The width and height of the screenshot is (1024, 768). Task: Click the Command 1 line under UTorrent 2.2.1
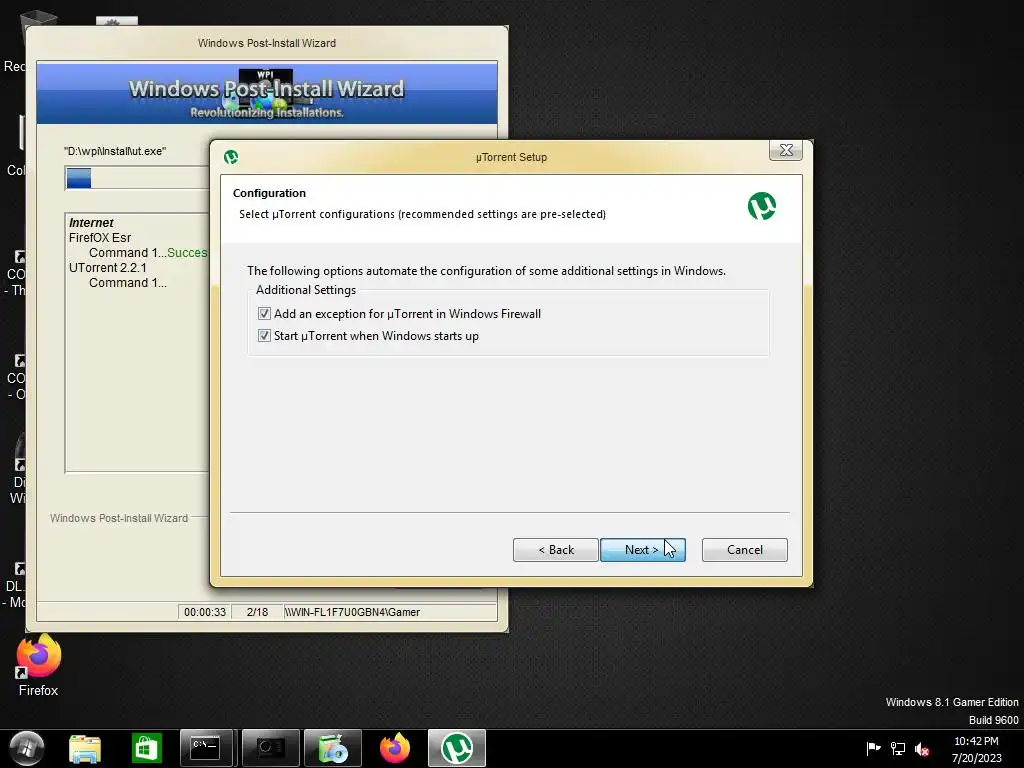pos(128,283)
